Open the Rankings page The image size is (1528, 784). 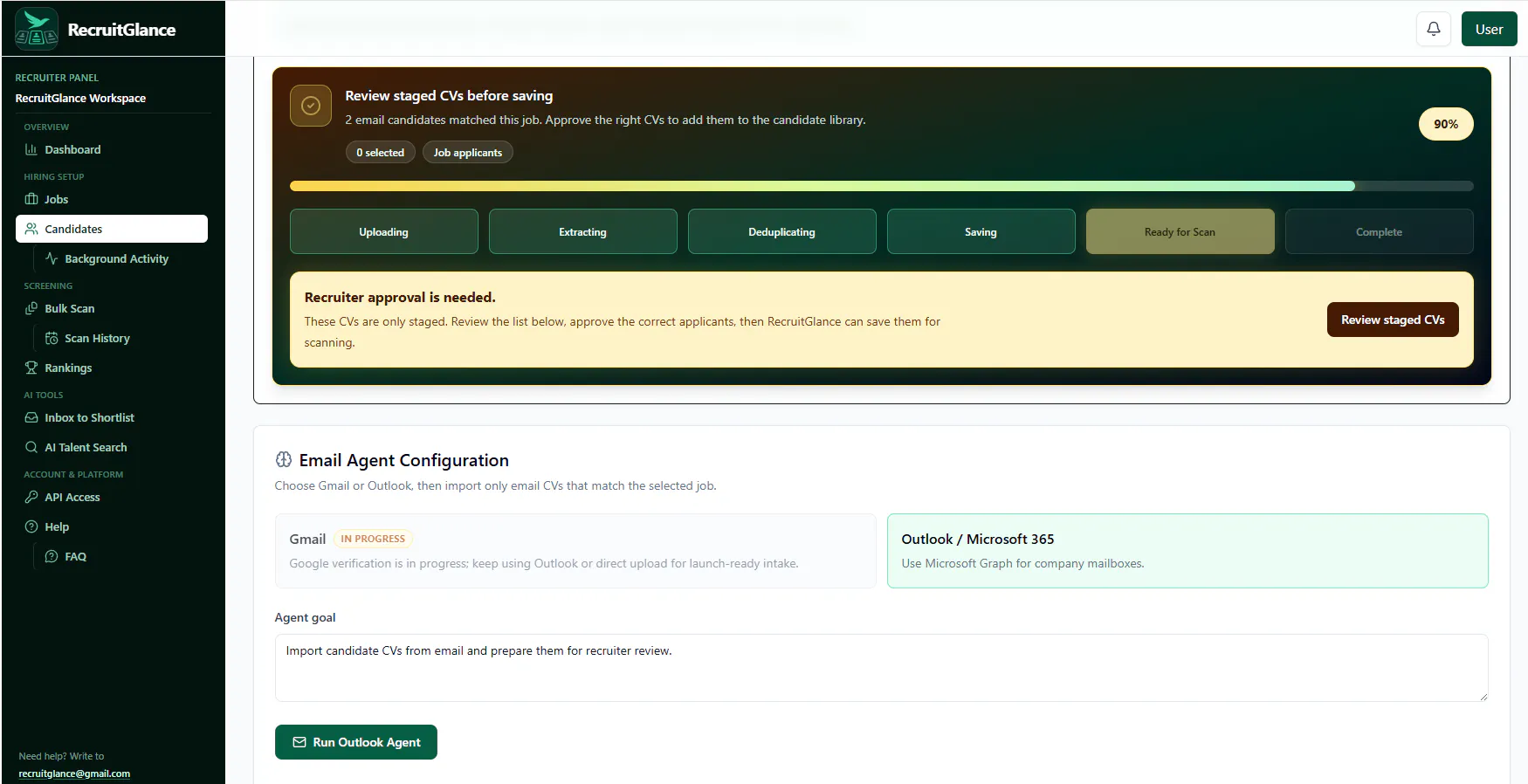point(112,368)
